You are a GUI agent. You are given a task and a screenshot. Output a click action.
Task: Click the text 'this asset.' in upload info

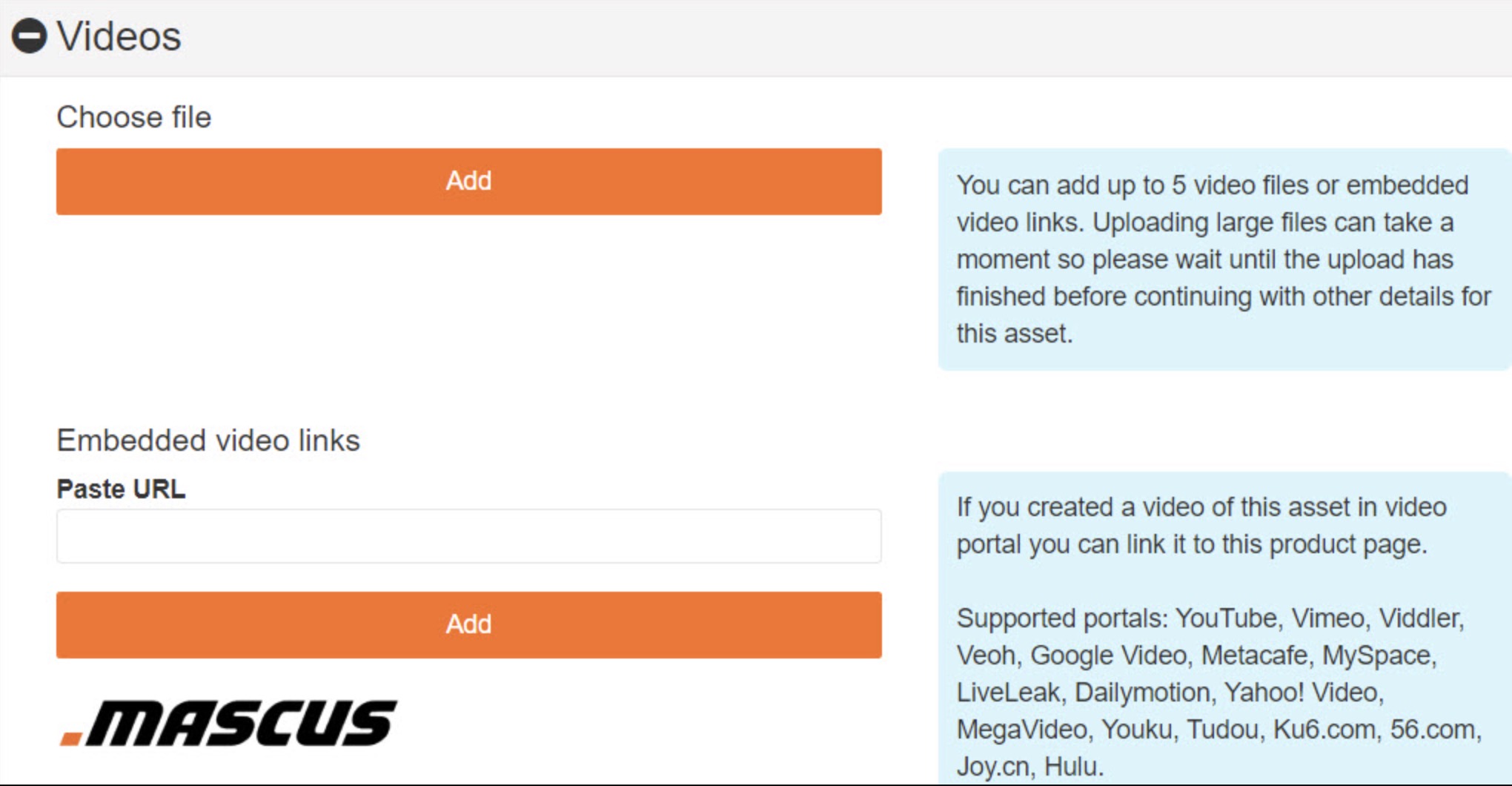1014,334
